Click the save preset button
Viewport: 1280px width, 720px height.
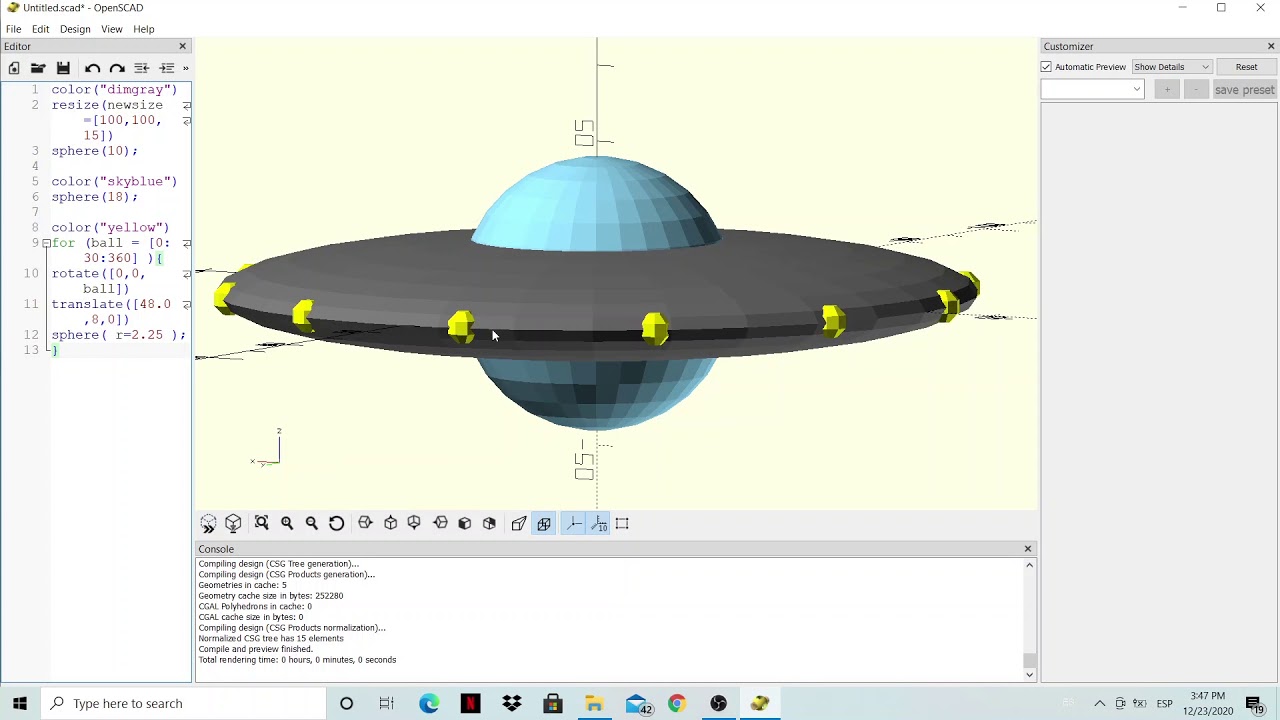click(x=1244, y=90)
